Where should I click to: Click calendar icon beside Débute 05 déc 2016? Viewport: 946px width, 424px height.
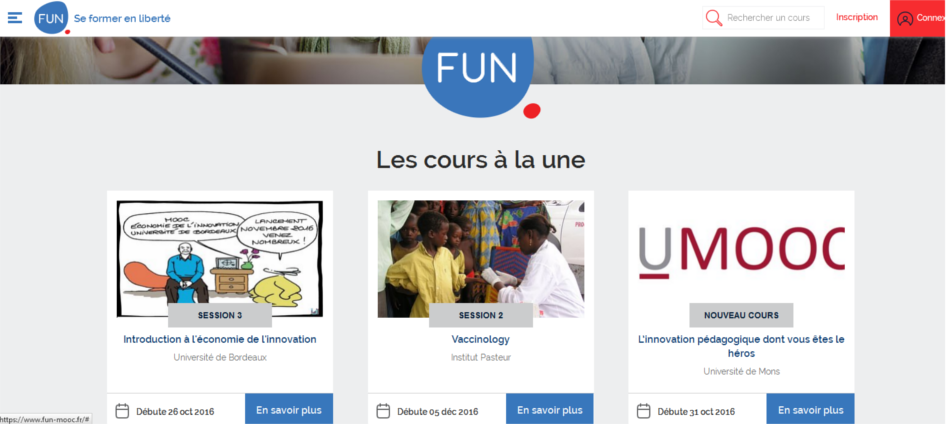[383, 411]
